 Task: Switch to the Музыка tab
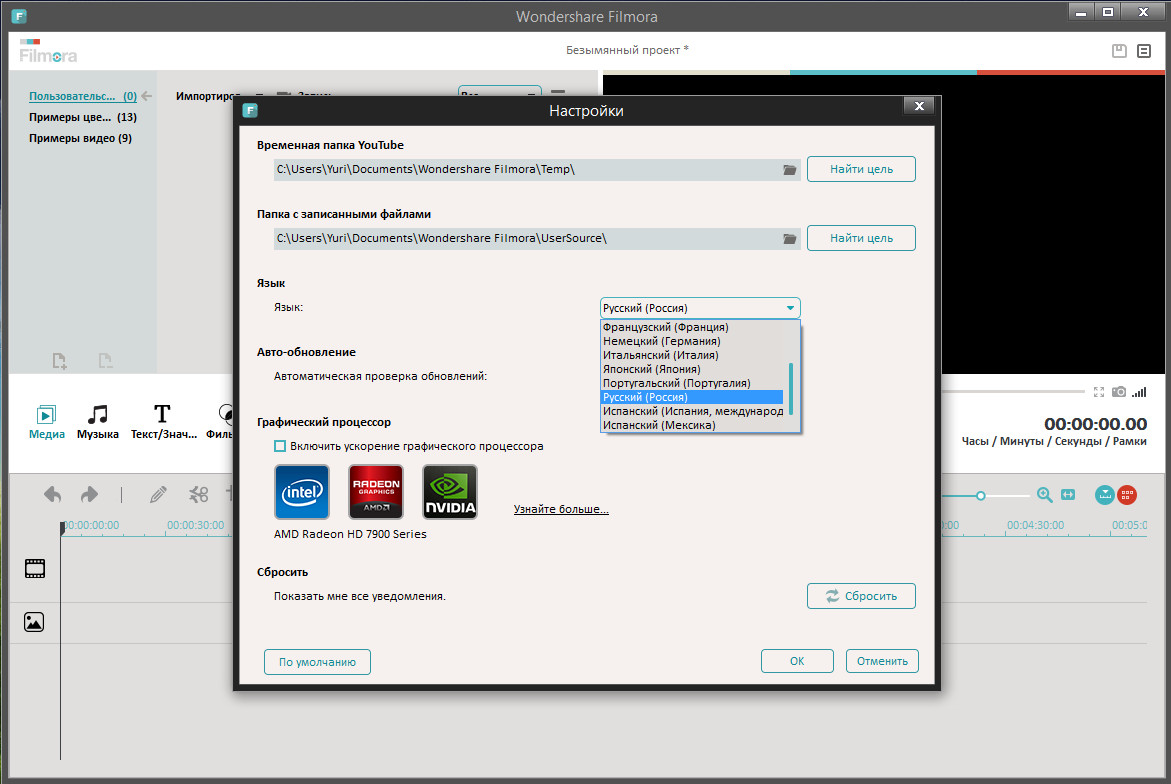(x=98, y=421)
